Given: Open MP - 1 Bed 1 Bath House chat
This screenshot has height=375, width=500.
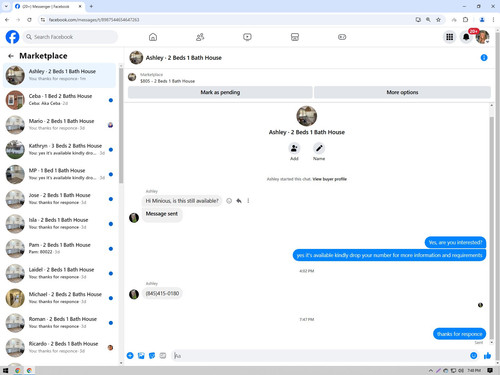Looking at the screenshot, I should coord(59,174).
